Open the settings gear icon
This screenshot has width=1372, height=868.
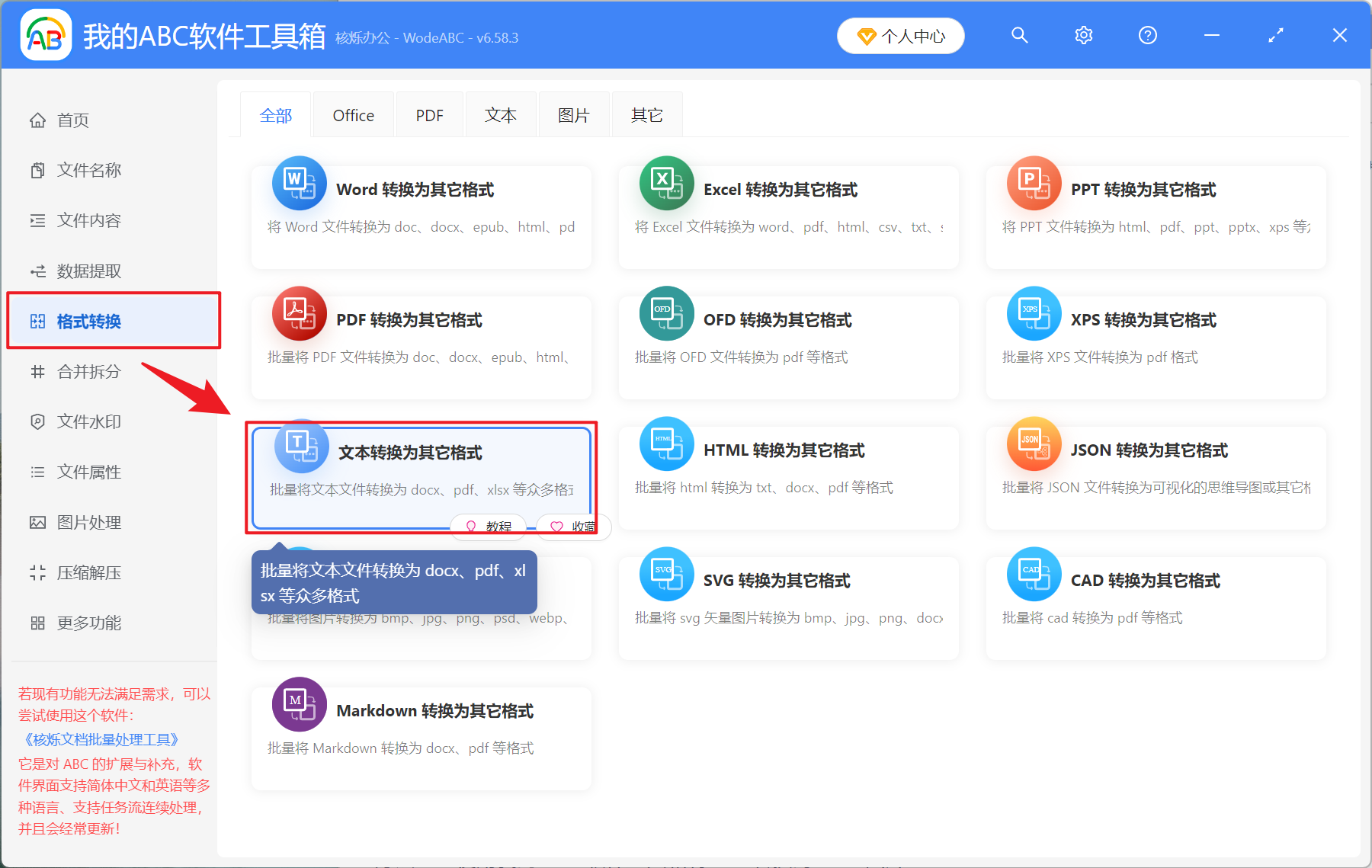1083,35
